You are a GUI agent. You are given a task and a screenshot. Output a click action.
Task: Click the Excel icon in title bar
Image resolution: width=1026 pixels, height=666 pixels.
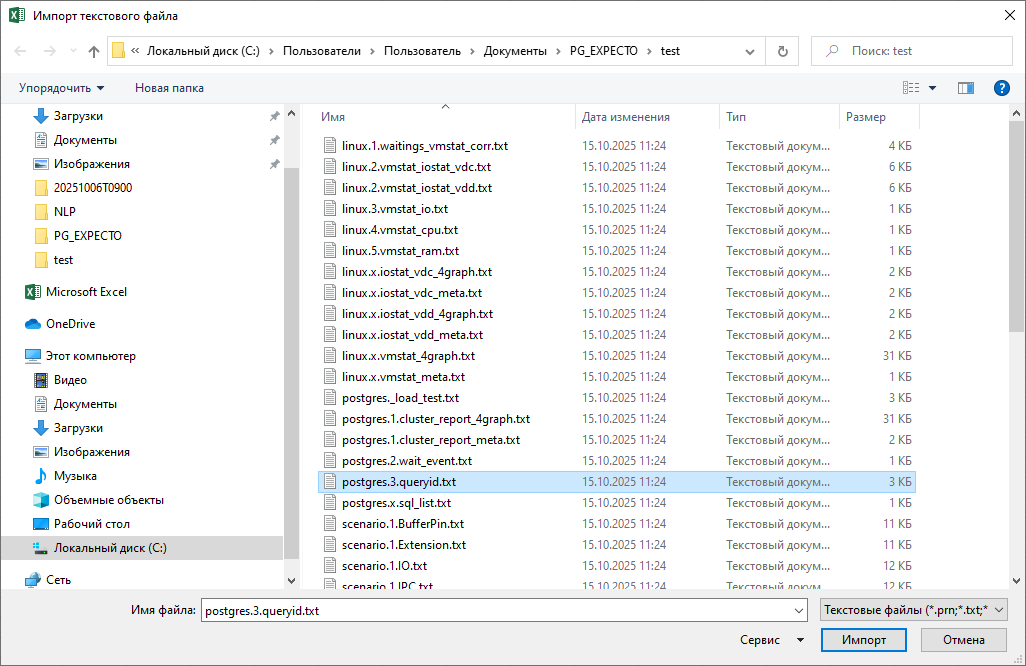click(x=17, y=15)
